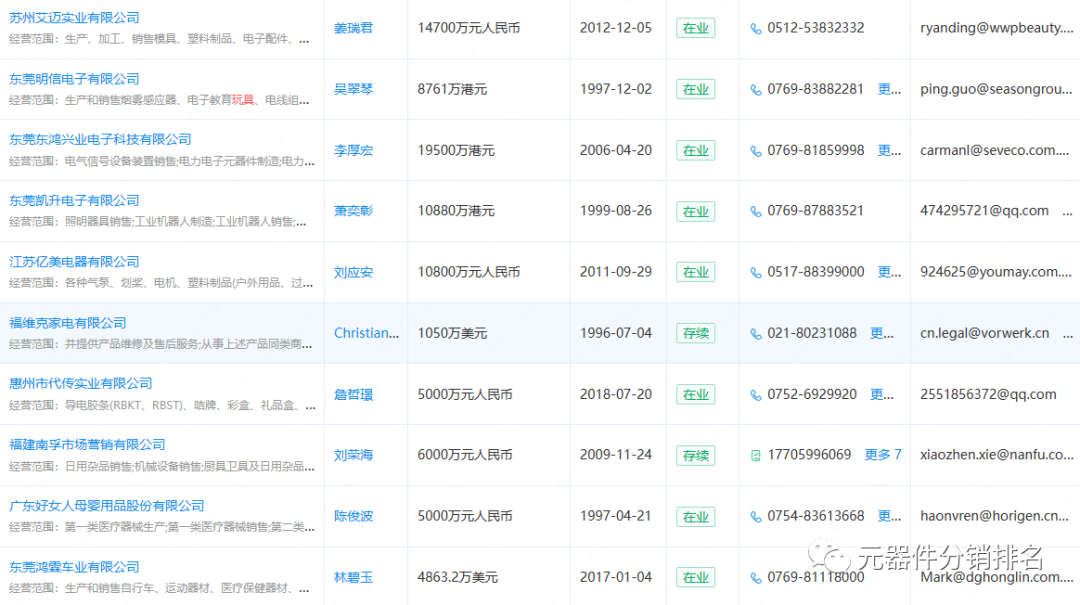1080x605 pixels.
Task: Expand more phones for 0754-83613668
Action: (x=889, y=516)
